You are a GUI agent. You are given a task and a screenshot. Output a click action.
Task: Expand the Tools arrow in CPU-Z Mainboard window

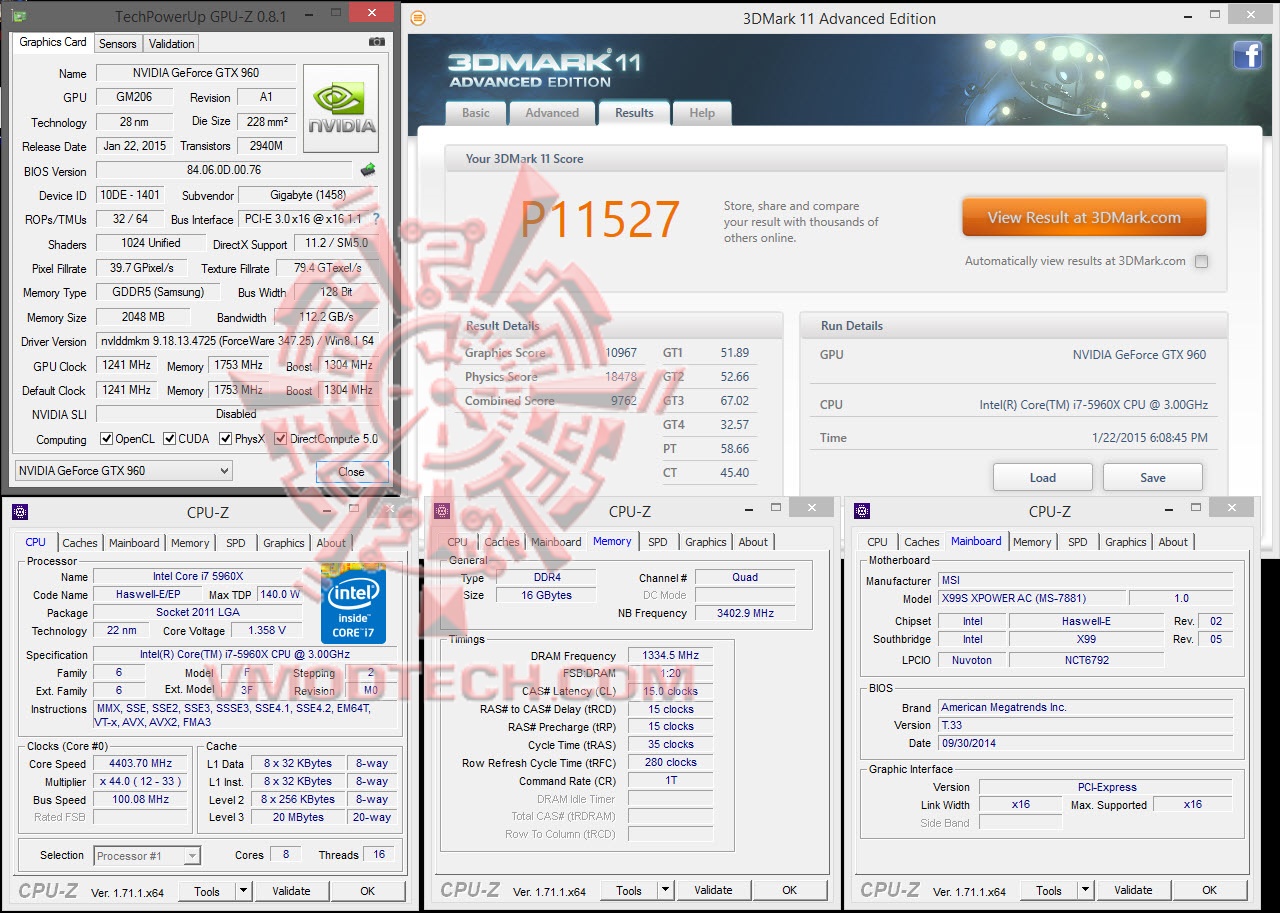(1085, 890)
